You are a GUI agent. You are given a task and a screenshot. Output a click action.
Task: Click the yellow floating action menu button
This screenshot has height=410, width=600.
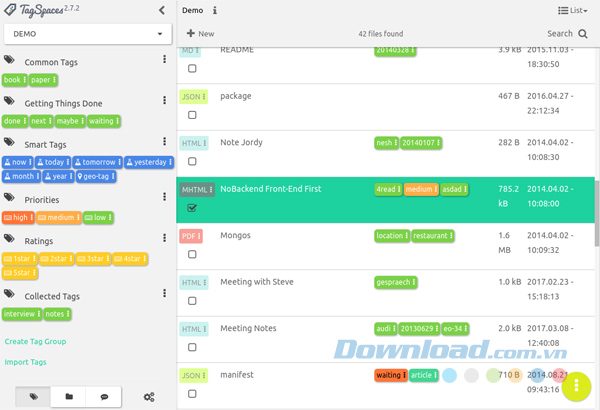point(576,386)
